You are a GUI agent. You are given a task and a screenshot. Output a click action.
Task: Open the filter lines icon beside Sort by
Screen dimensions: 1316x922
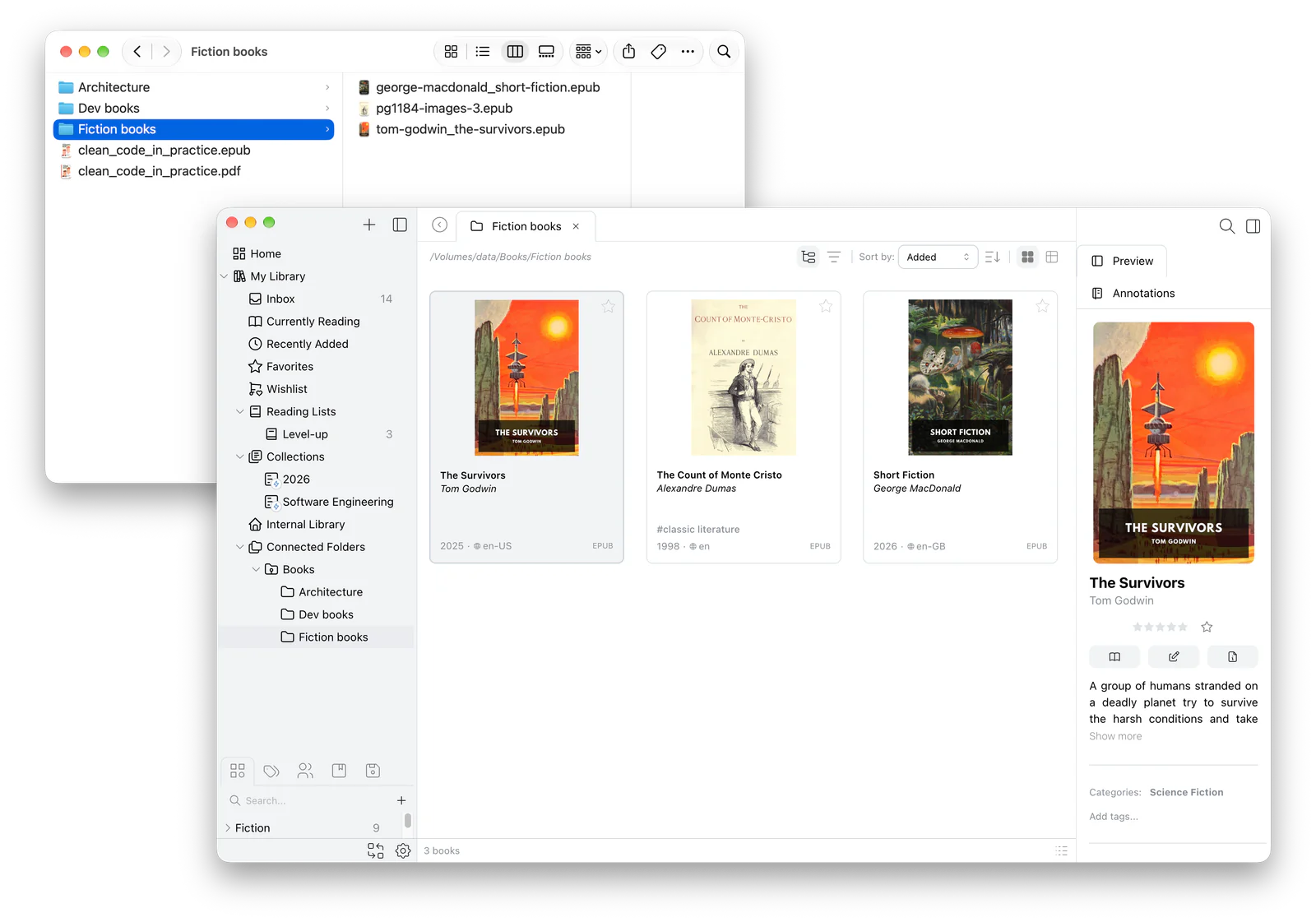coord(834,257)
